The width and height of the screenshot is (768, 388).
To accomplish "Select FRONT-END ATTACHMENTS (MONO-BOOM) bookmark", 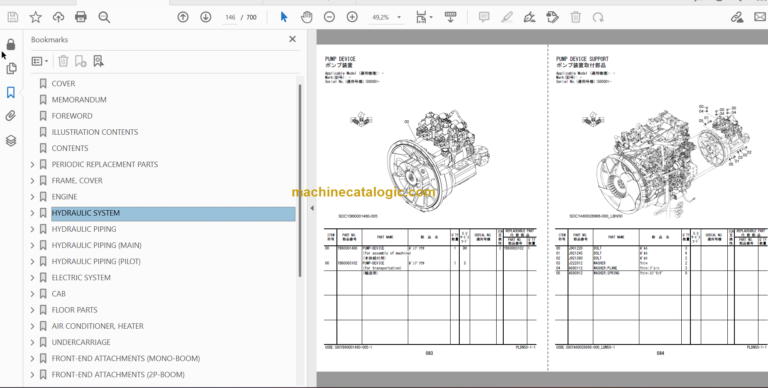I will tap(126, 359).
